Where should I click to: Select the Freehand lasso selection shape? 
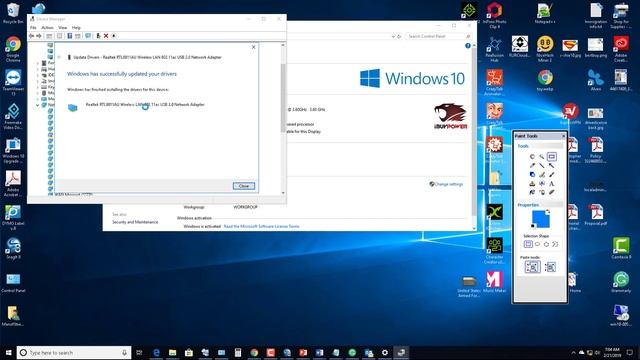556,244
